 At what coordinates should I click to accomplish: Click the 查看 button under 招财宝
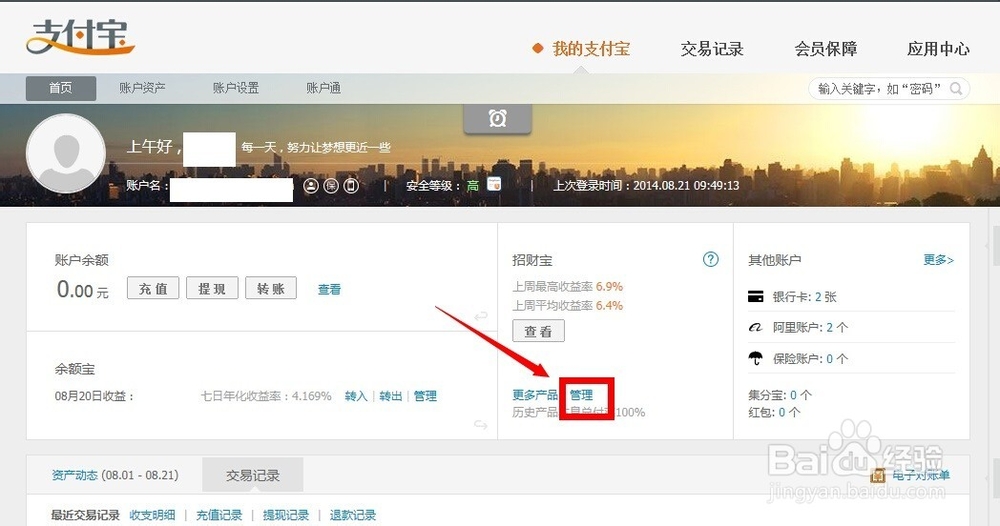click(x=538, y=331)
